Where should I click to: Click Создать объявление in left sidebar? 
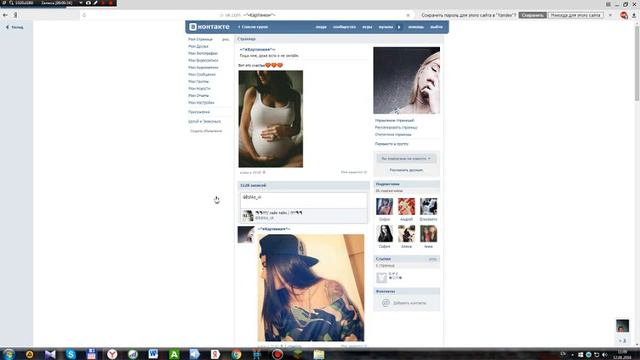[x=206, y=131]
